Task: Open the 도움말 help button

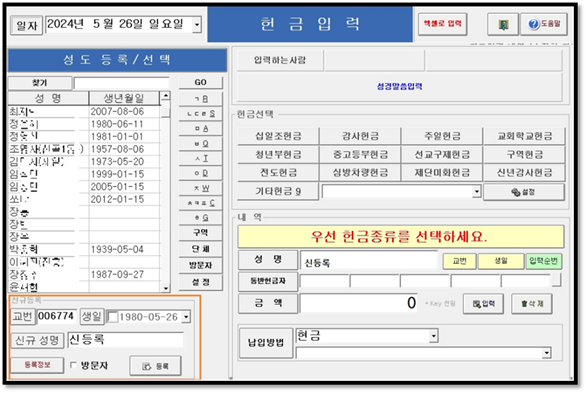Action: (x=544, y=24)
